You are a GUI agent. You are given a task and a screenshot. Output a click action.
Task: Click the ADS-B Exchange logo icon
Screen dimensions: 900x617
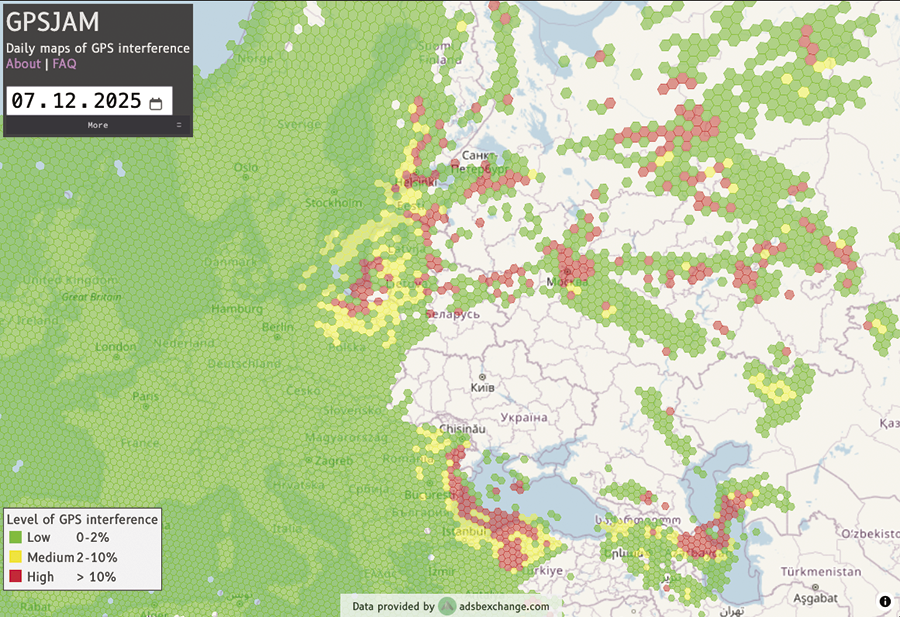click(x=447, y=606)
